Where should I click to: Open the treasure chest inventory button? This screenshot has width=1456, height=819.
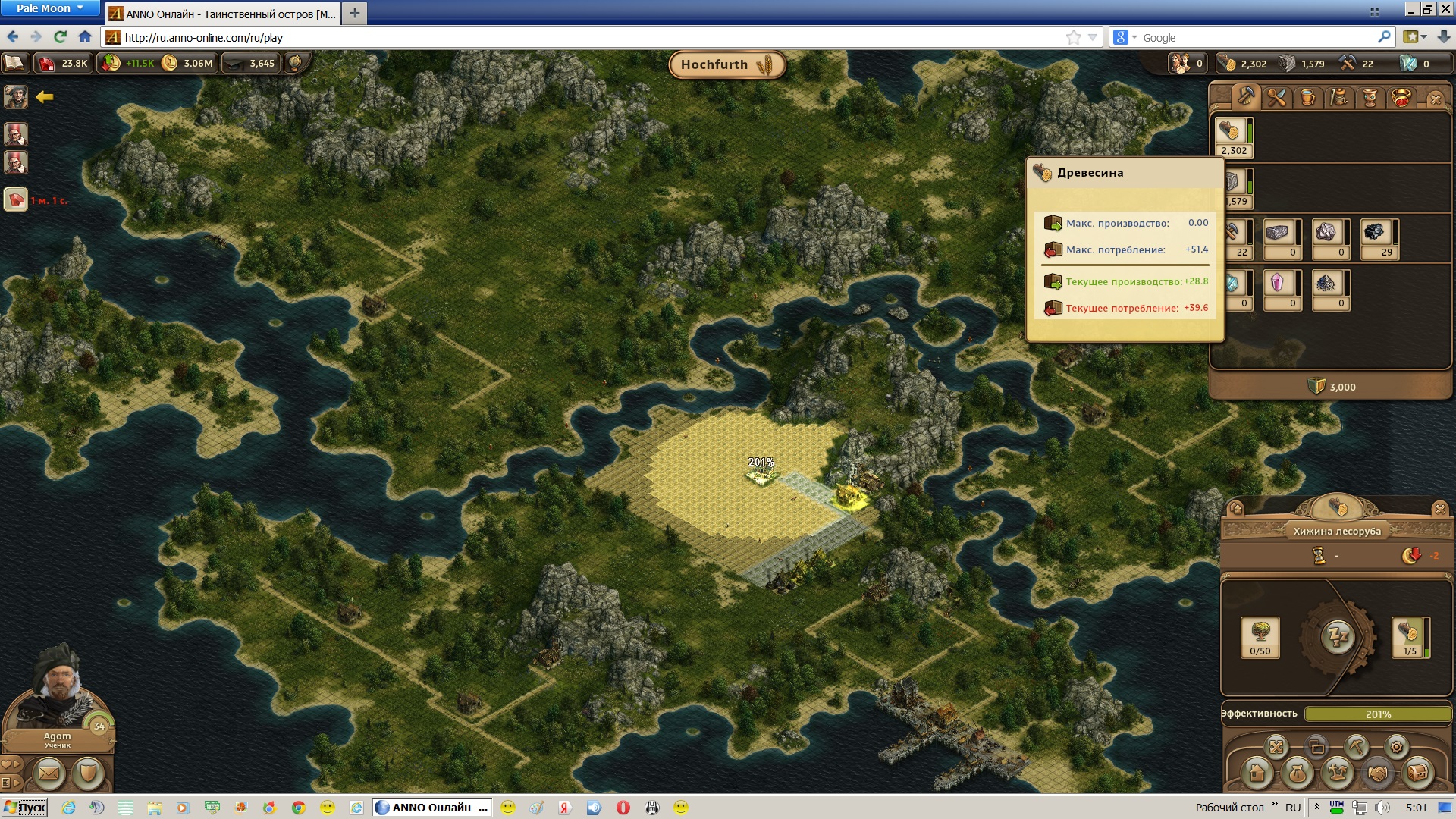click(x=1417, y=773)
